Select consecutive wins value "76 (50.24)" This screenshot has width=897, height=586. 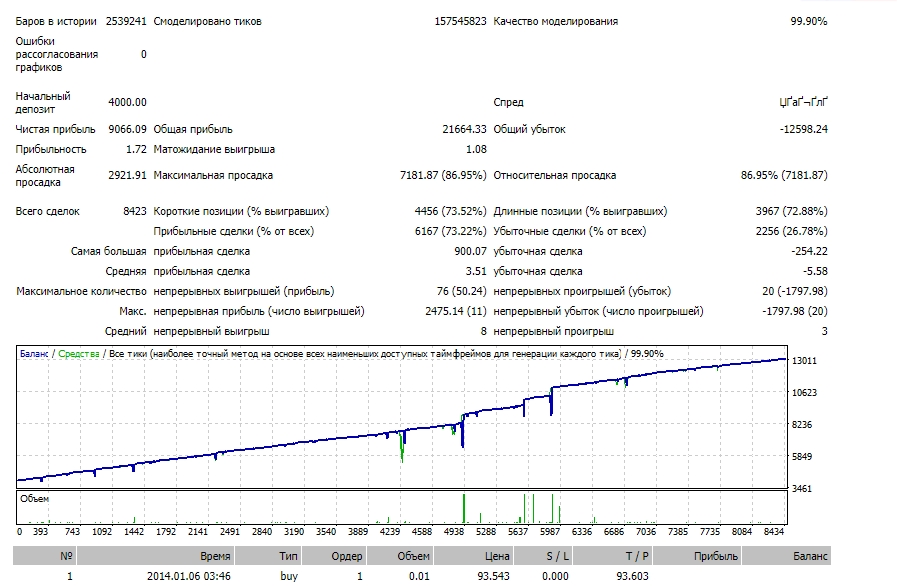[462, 291]
